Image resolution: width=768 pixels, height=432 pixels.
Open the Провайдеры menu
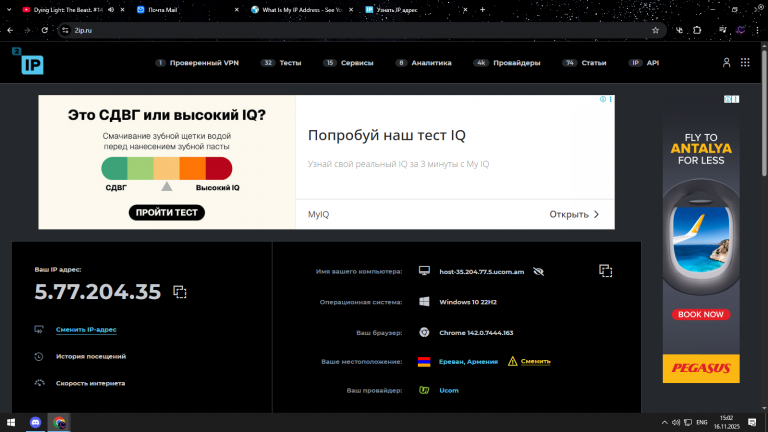[x=507, y=63]
